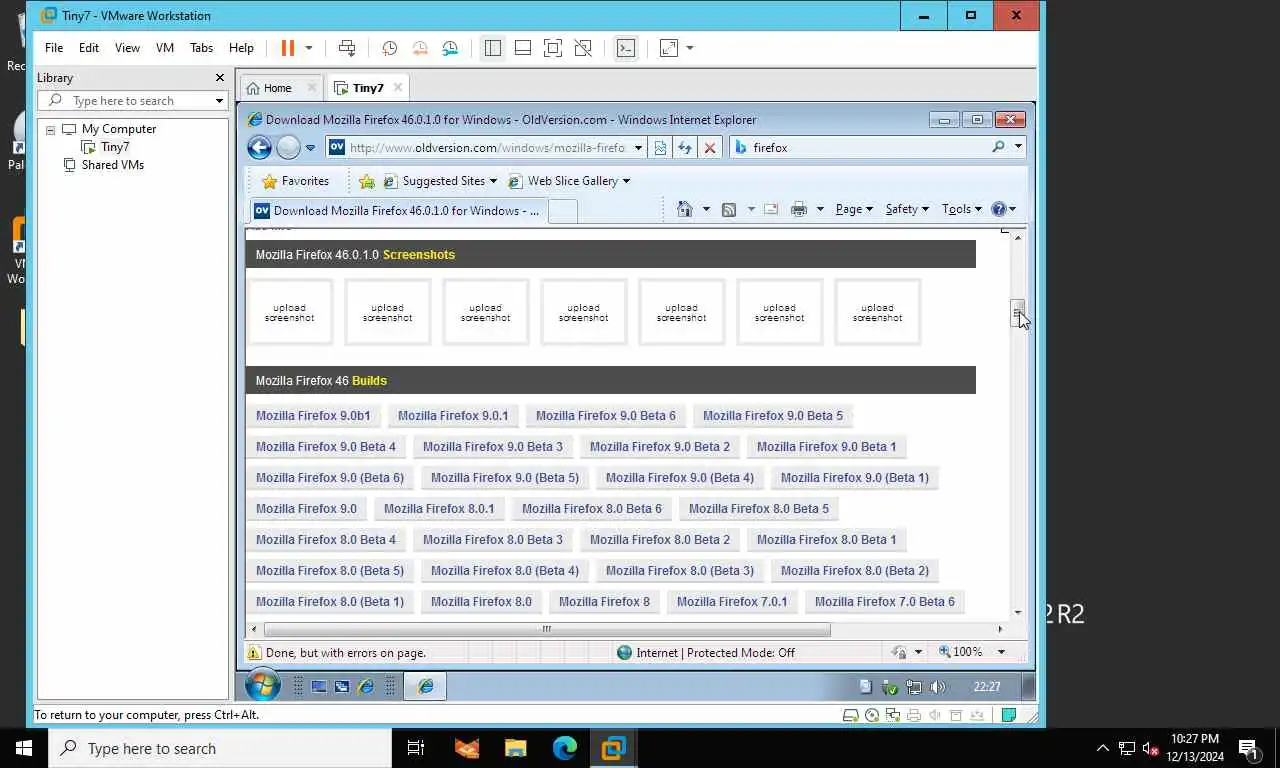Close the Library panel
This screenshot has height=768, width=1280.
pos(220,78)
